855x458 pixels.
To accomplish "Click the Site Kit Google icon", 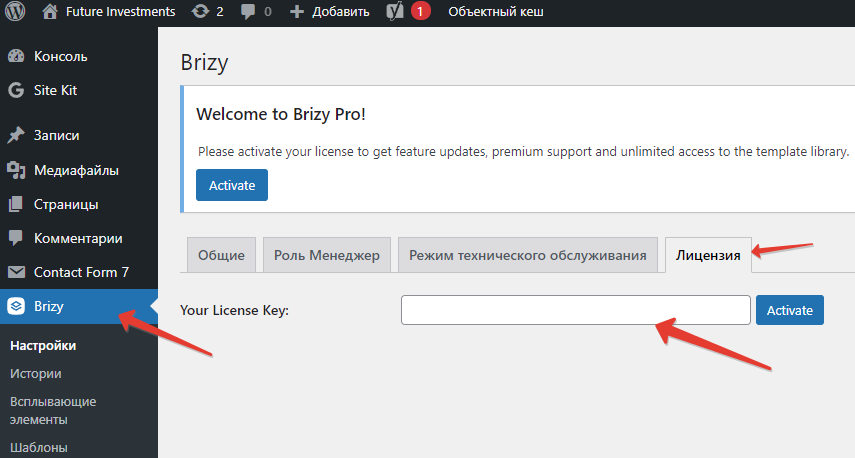I will pos(16,90).
